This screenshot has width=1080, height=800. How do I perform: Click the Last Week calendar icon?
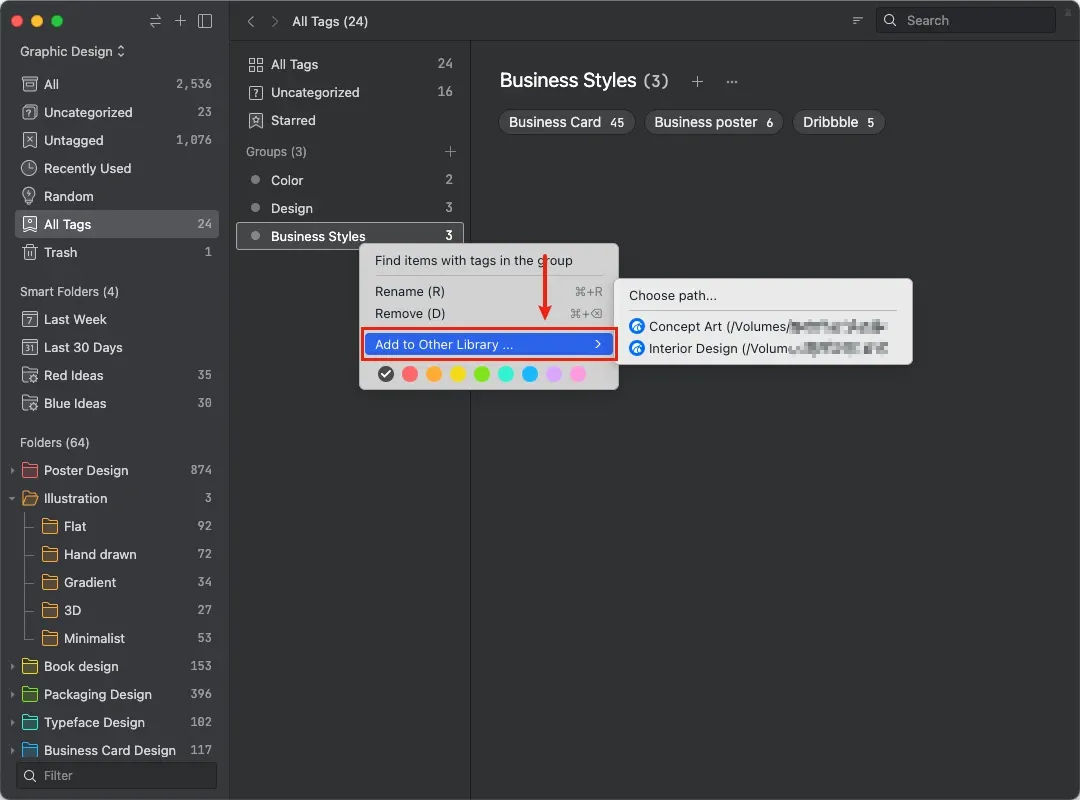30,319
